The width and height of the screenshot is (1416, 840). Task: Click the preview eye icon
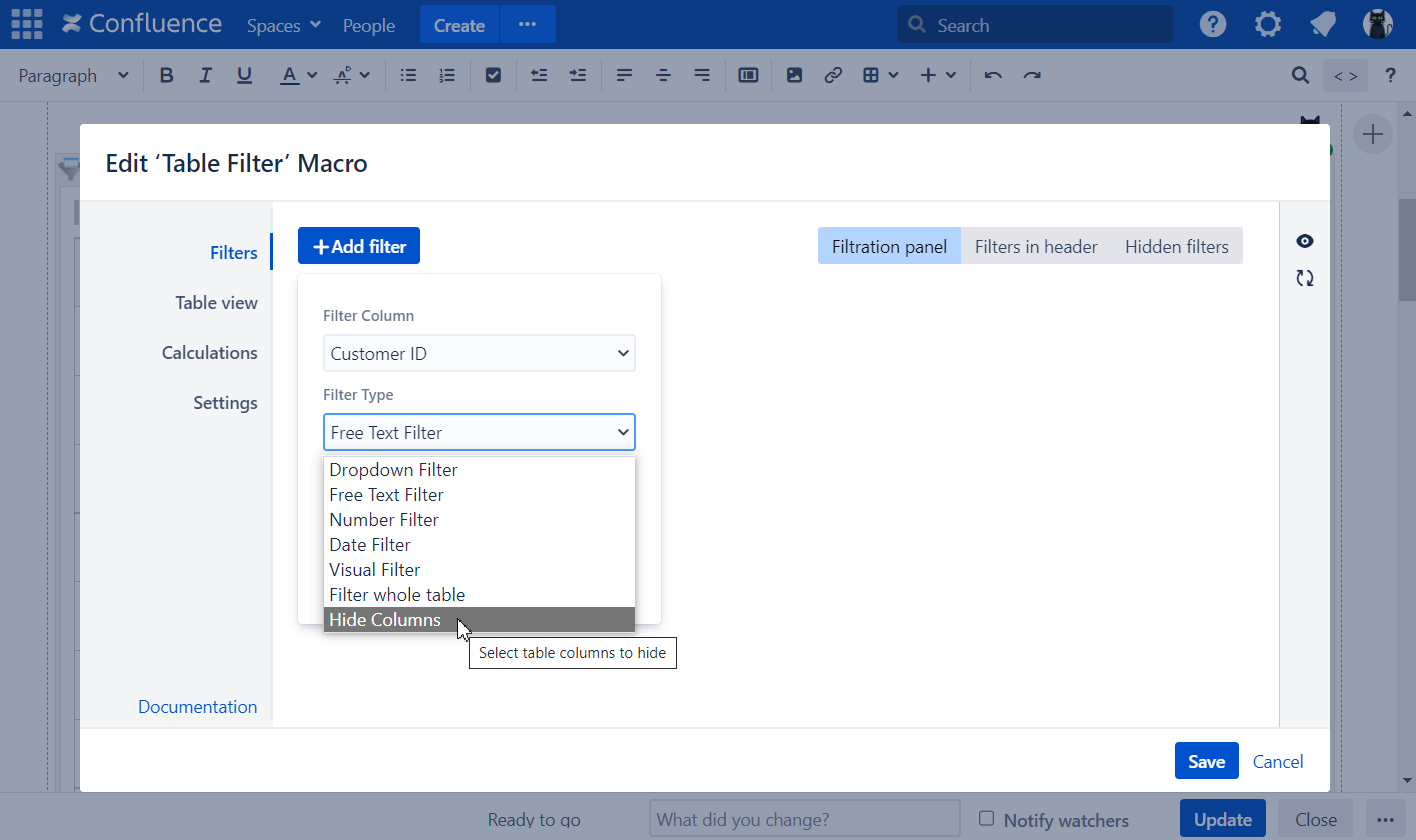point(1304,241)
